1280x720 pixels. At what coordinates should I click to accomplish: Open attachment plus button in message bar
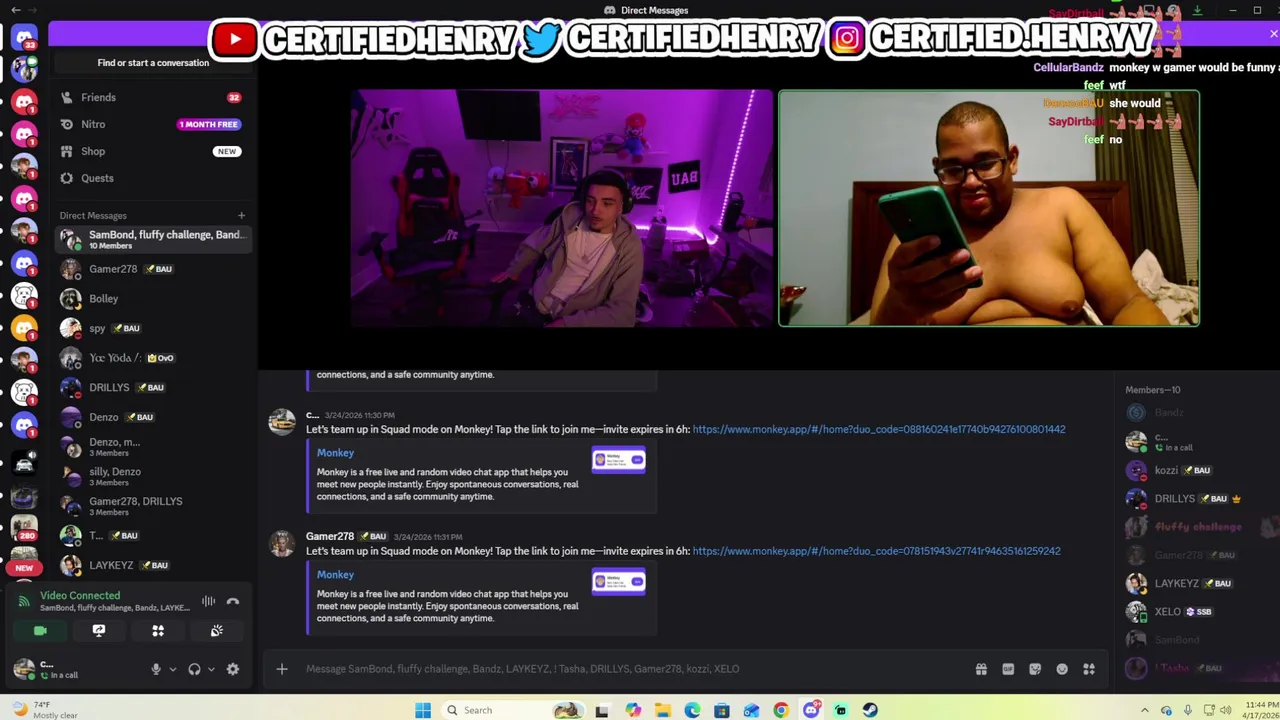click(x=282, y=669)
